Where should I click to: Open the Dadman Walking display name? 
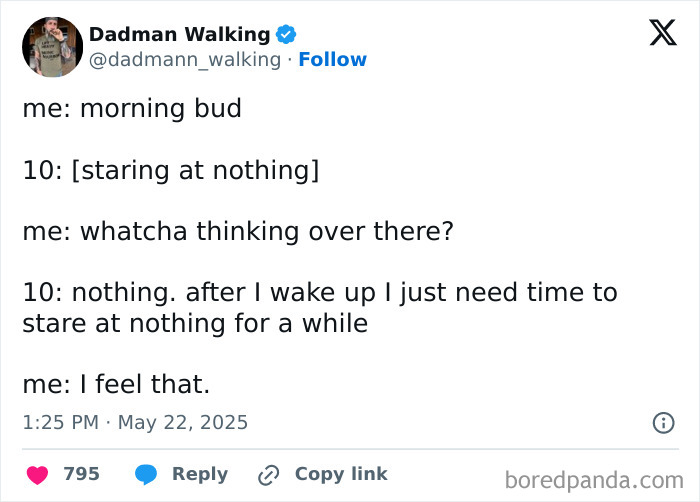tap(180, 34)
